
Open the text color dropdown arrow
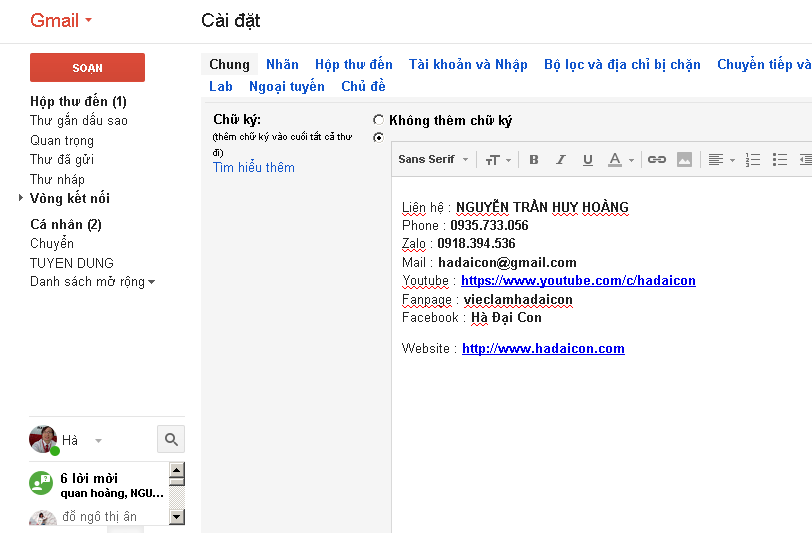click(631, 161)
